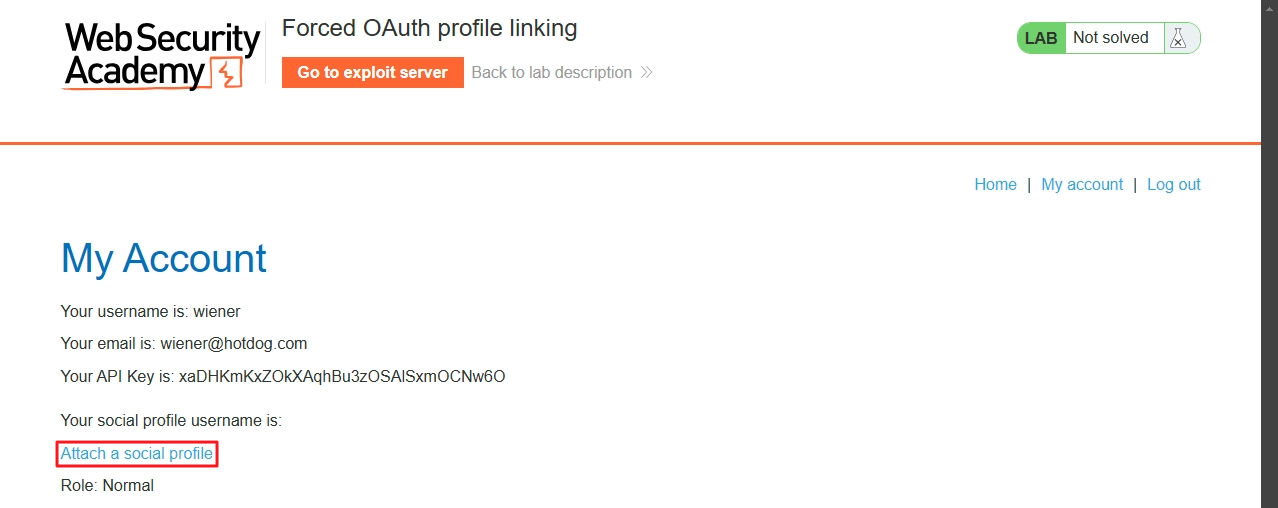Screen dimensions: 1278x508
Task: Attach a social profile
Action: [x=137, y=454]
